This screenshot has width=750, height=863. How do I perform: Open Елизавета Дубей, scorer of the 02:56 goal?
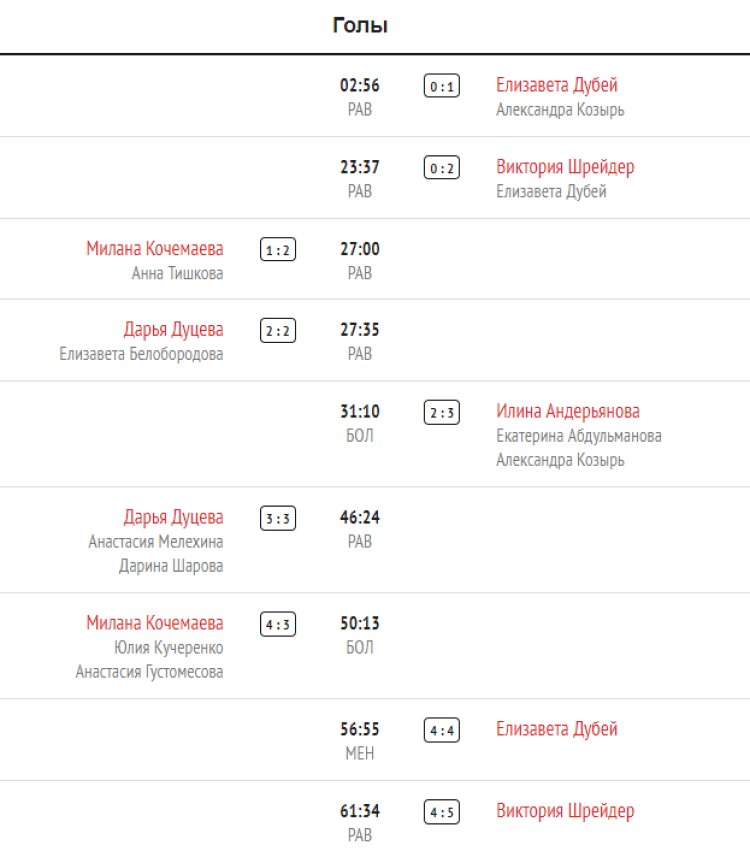557,85
